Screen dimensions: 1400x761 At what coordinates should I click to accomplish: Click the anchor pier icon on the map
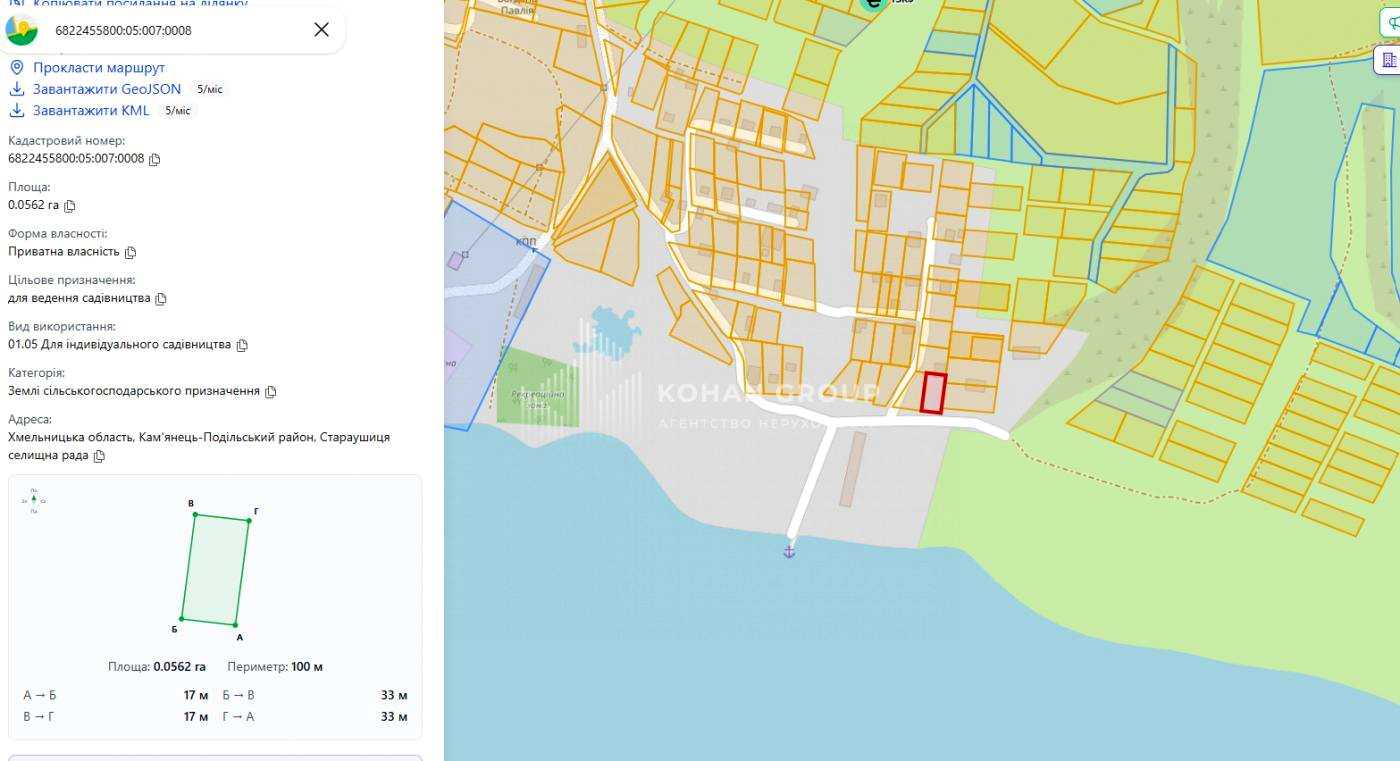(789, 551)
